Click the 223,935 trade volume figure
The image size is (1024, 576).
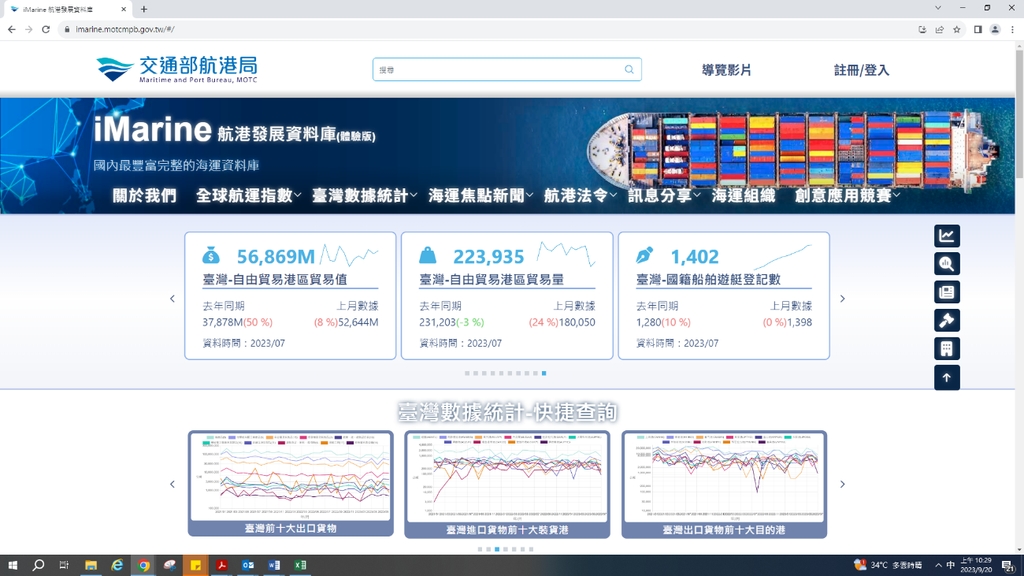488,256
